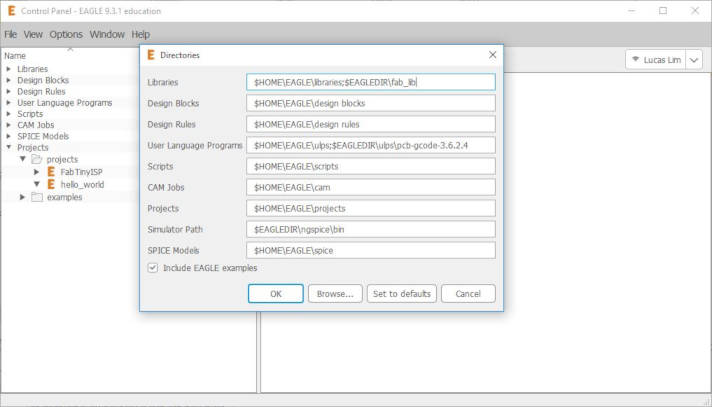Click the Scripts path field
This screenshot has width=712, height=407.
(x=371, y=166)
